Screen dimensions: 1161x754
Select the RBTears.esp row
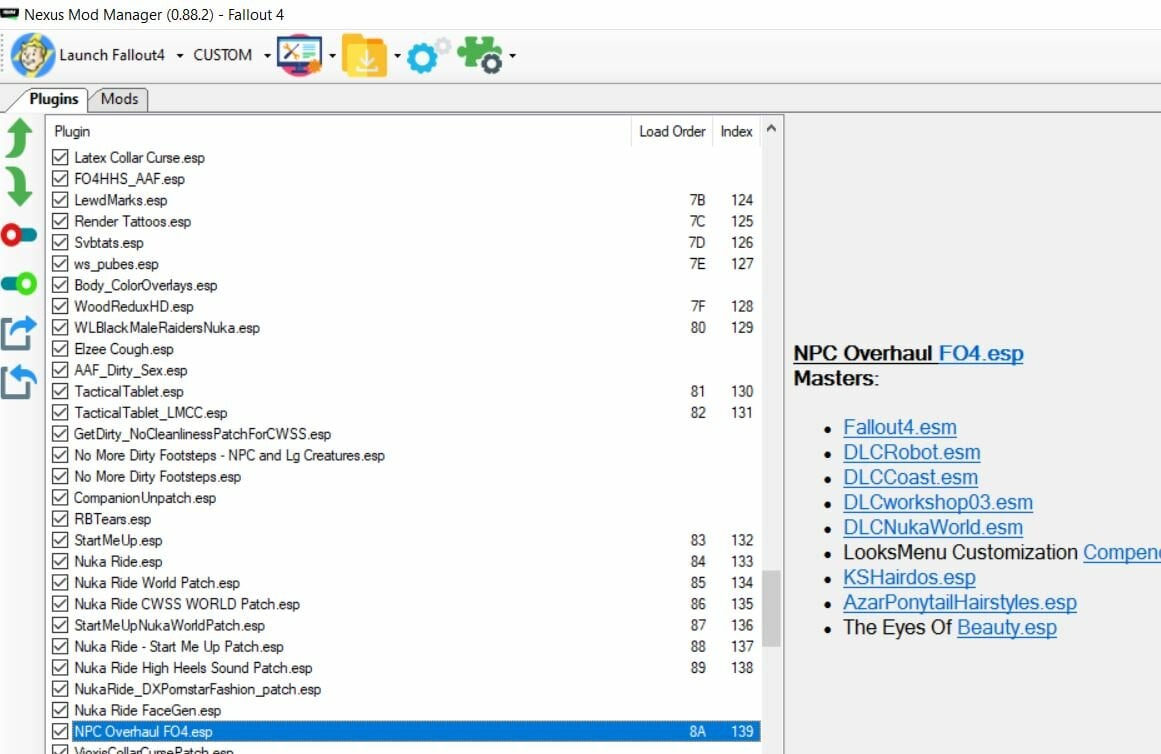(x=406, y=519)
